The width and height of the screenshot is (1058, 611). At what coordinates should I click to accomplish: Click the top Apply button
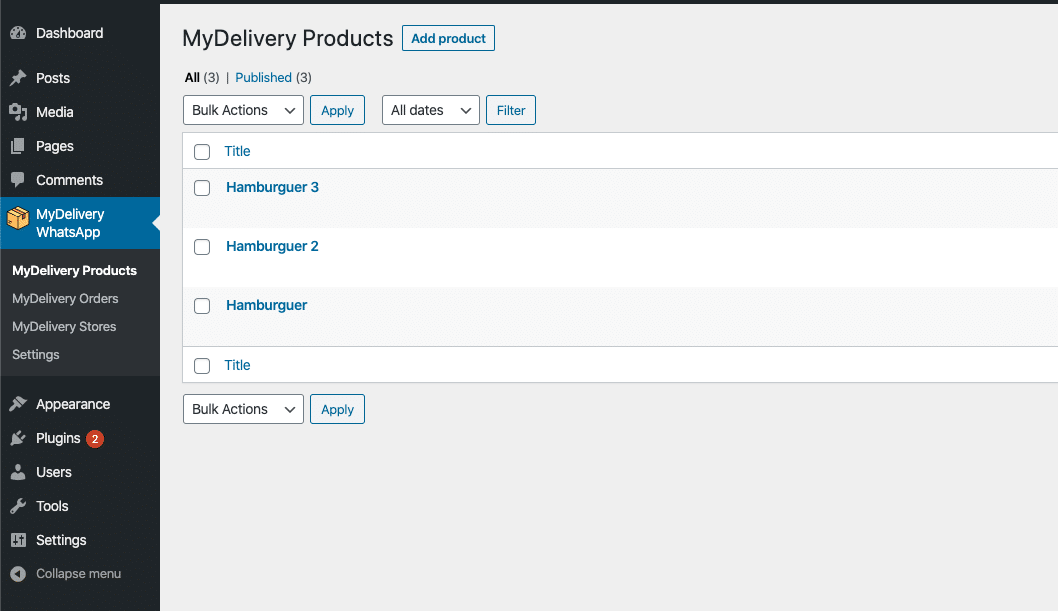tap(337, 110)
